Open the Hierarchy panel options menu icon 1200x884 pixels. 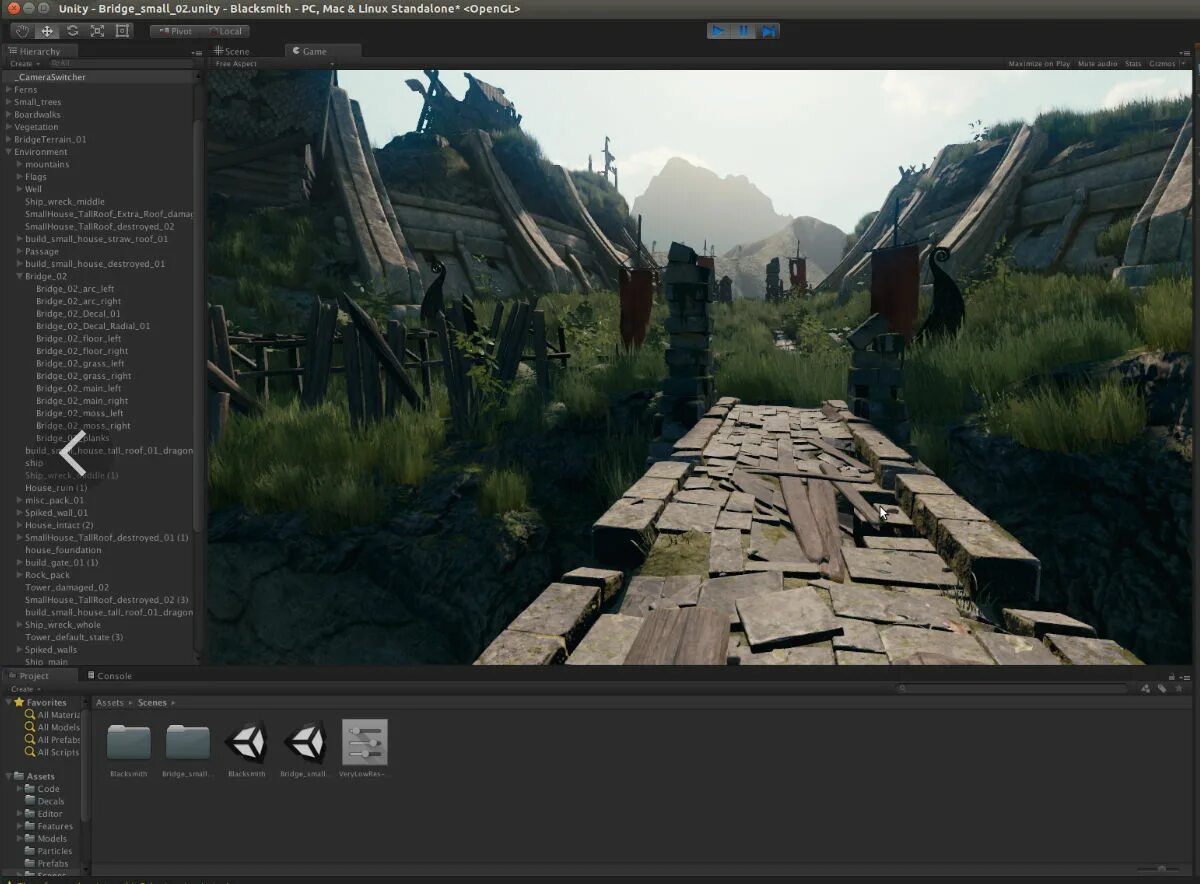click(x=196, y=52)
